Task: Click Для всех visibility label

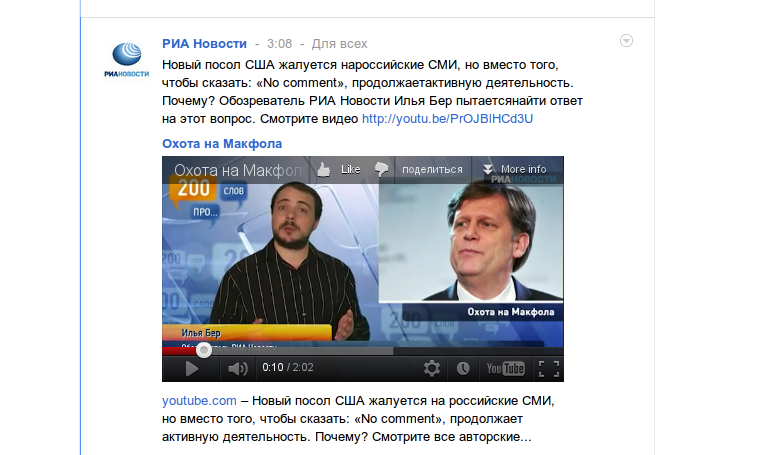Action: (339, 44)
